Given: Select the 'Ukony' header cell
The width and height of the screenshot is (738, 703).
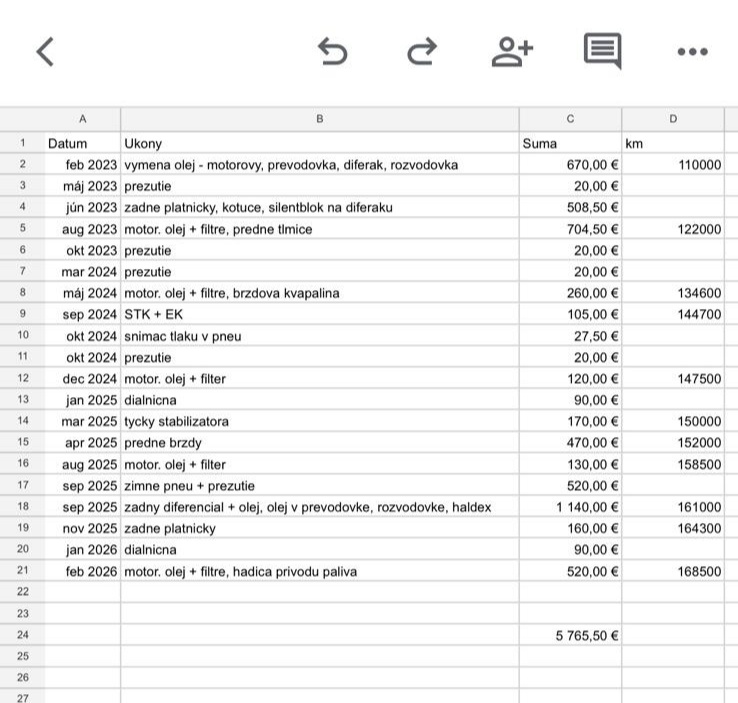Looking at the screenshot, I should coord(319,143).
